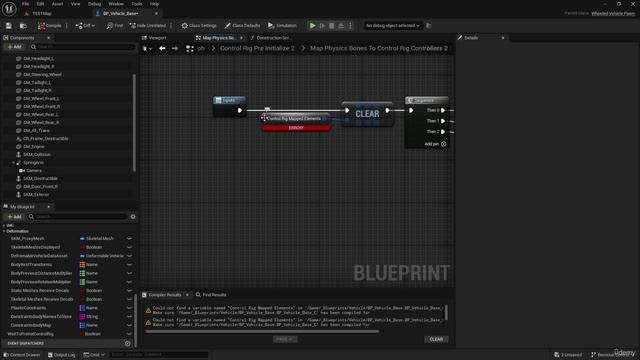The image size is (640, 360).
Task: Open the Content Drawer
Action: click(22, 355)
